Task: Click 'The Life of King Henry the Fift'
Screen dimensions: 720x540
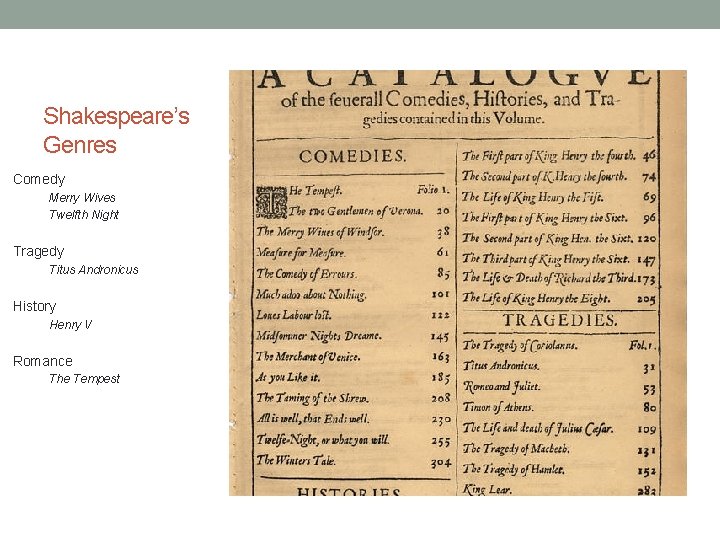Action: coord(533,197)
